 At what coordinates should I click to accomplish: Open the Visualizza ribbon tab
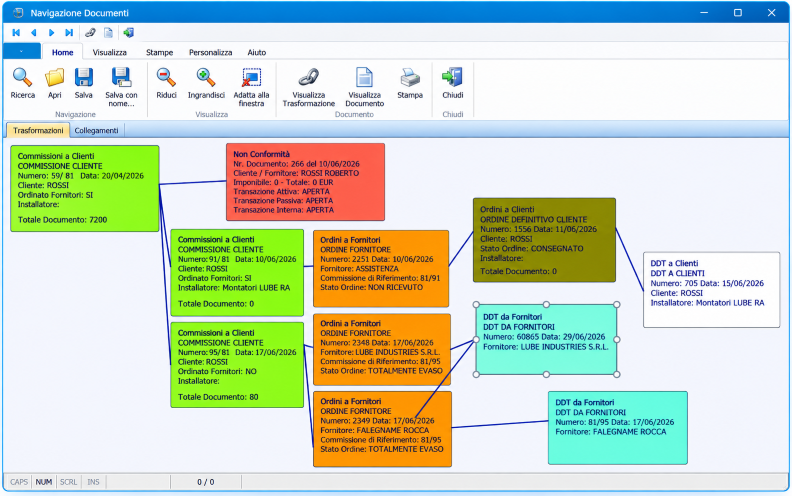[x=110, y=52]
